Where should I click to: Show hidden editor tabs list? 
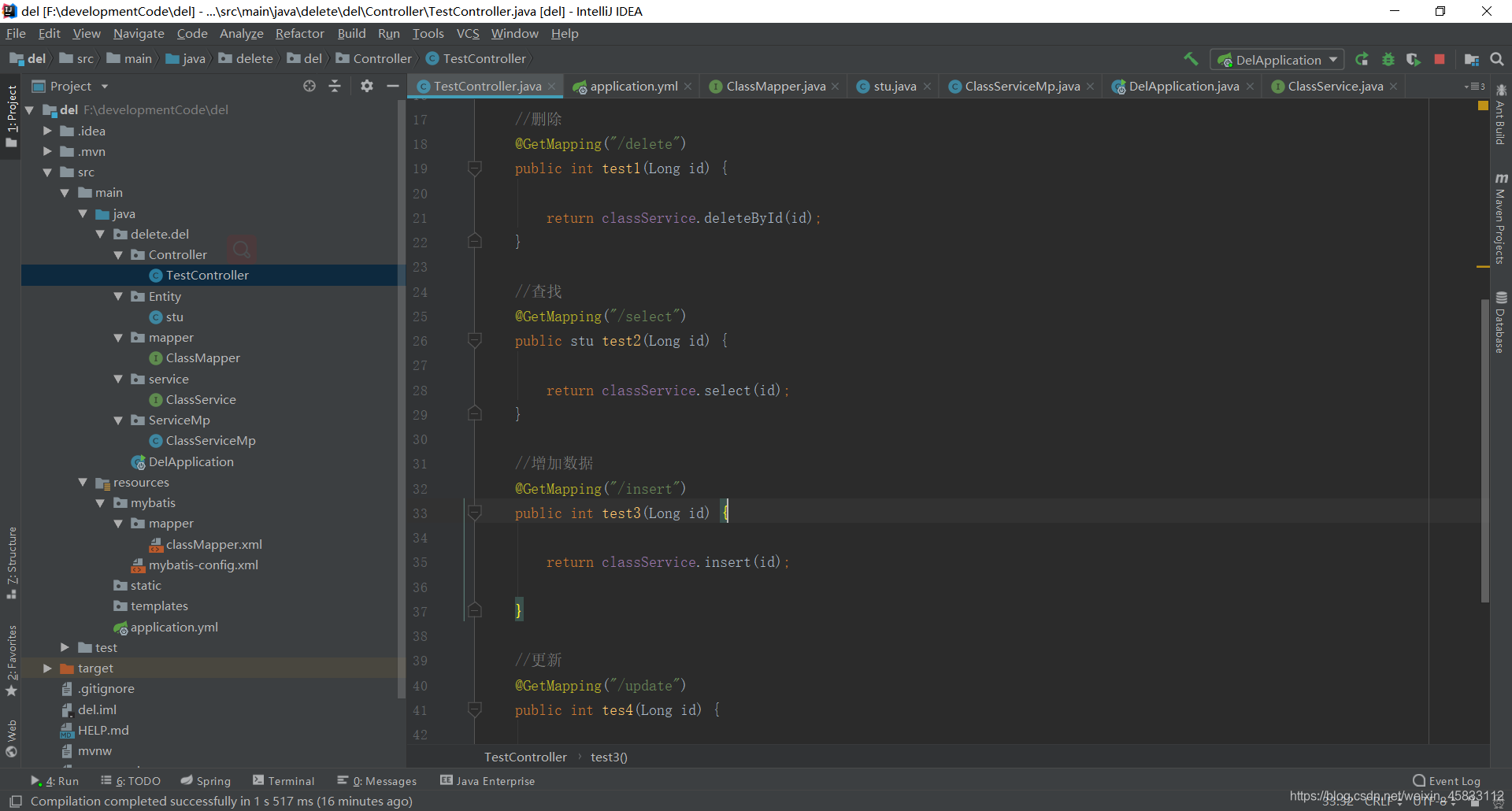click(1474, 87)
